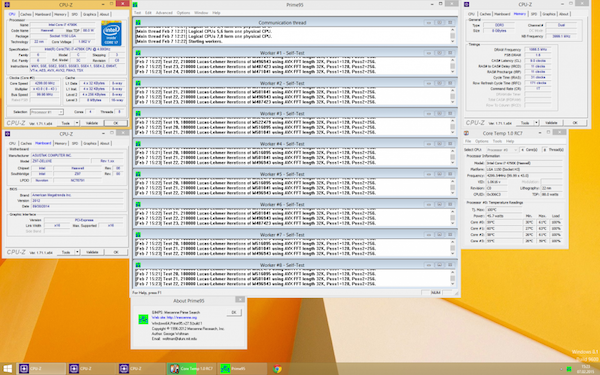Expand Tools dropdown arrow in Mainboard CPU-Z window
This screenshot has height=375, width=600.
point(77,252)
